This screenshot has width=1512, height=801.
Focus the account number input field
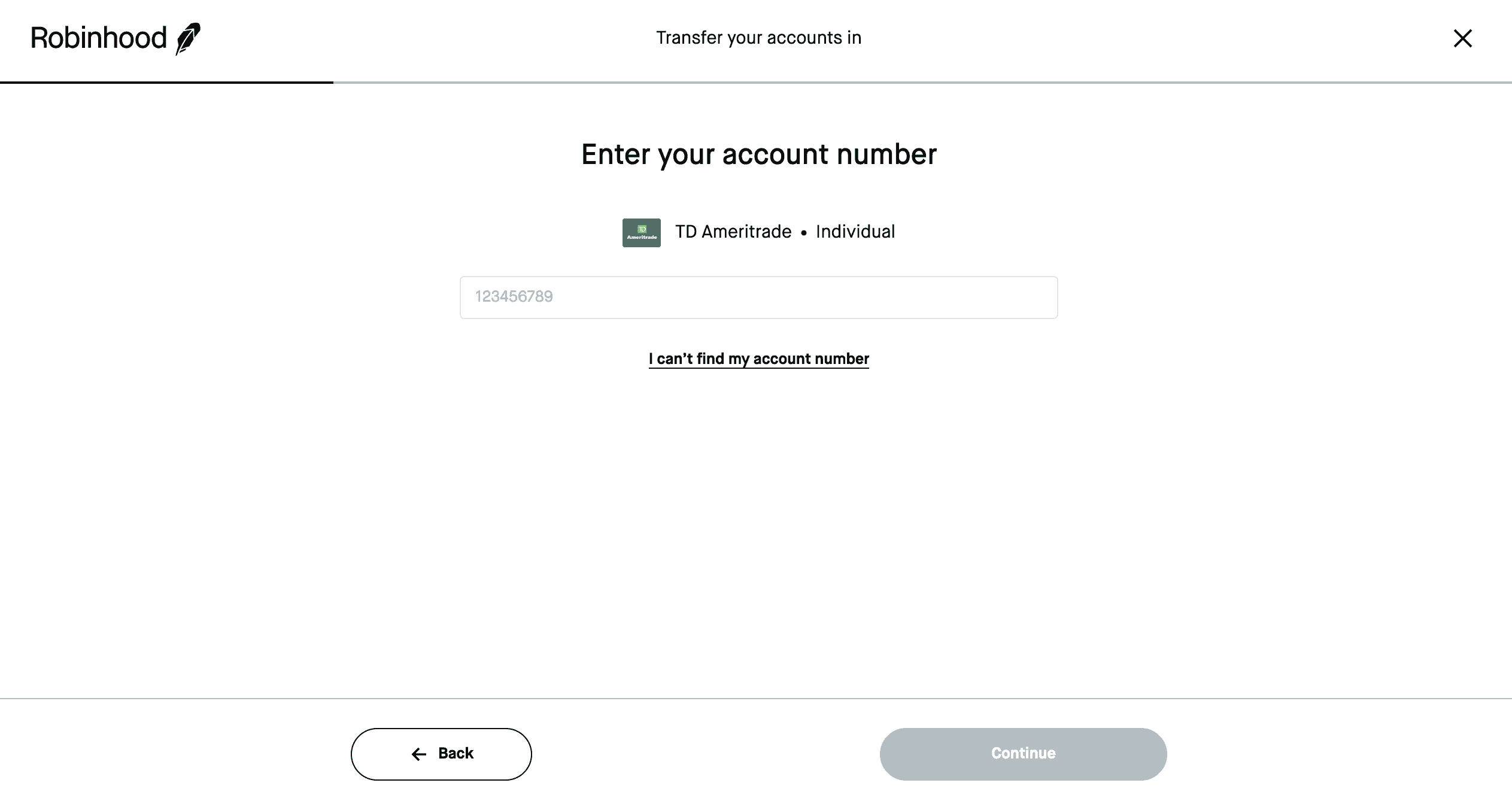[758, 298]
